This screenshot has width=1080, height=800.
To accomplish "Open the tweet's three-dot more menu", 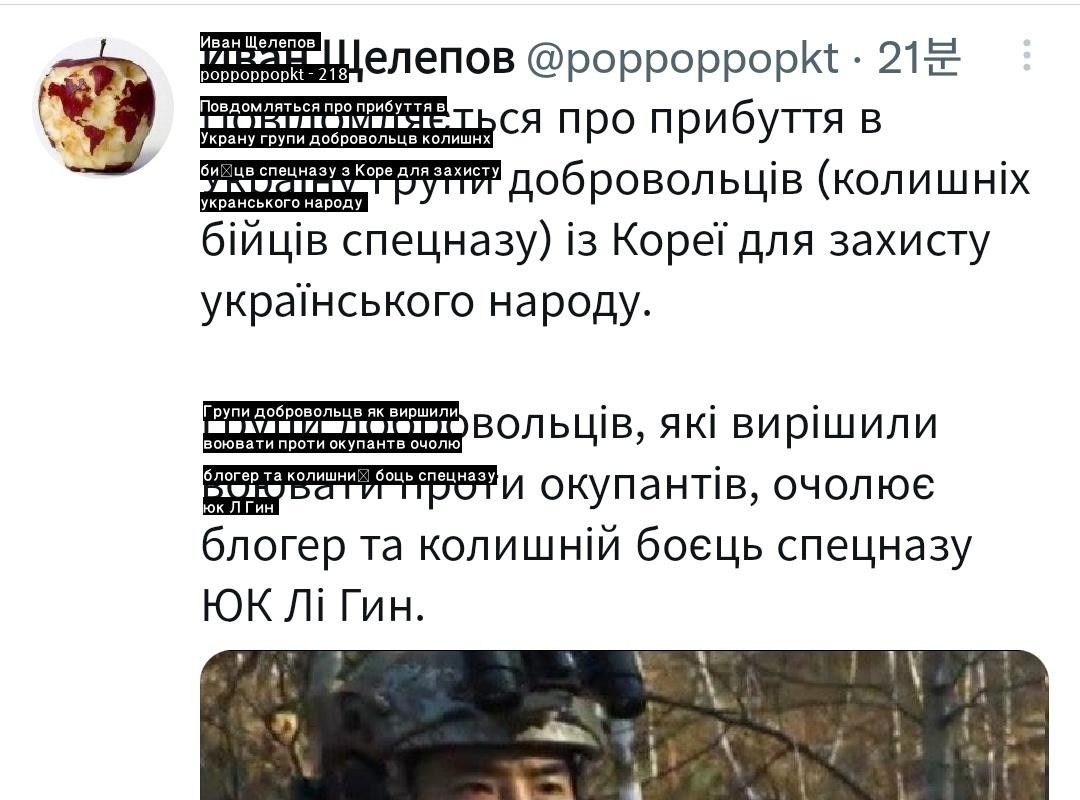I will pyautogui.click(x=1026, y=55).
